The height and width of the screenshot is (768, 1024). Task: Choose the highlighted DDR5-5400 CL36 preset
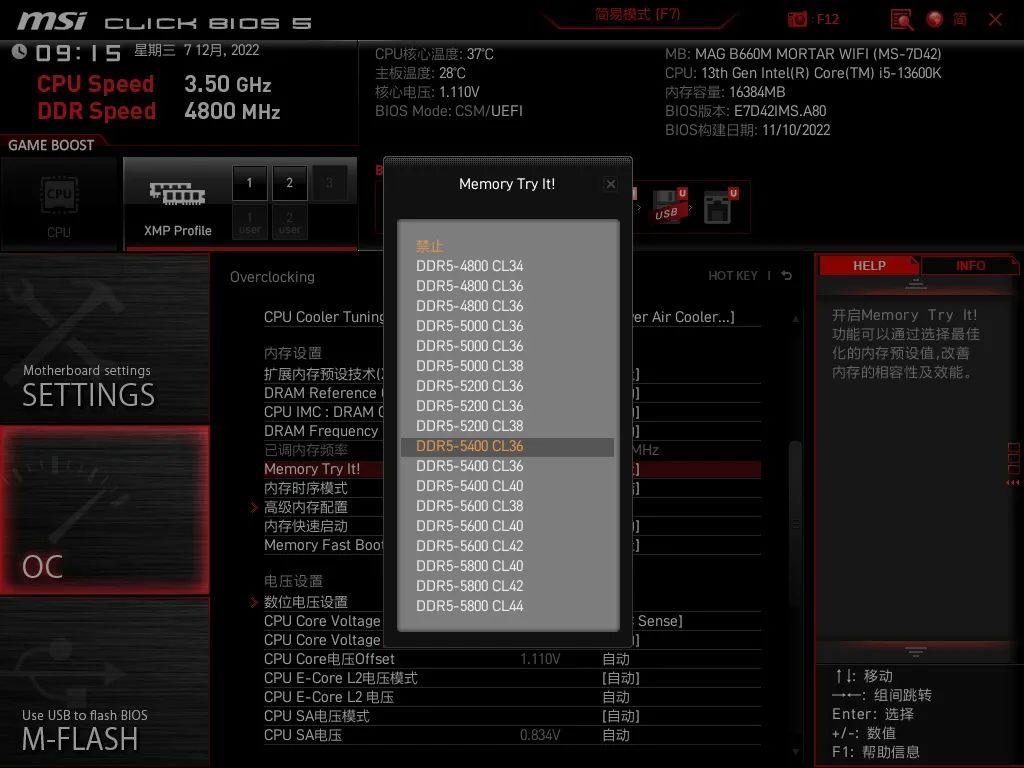[507, 446]
